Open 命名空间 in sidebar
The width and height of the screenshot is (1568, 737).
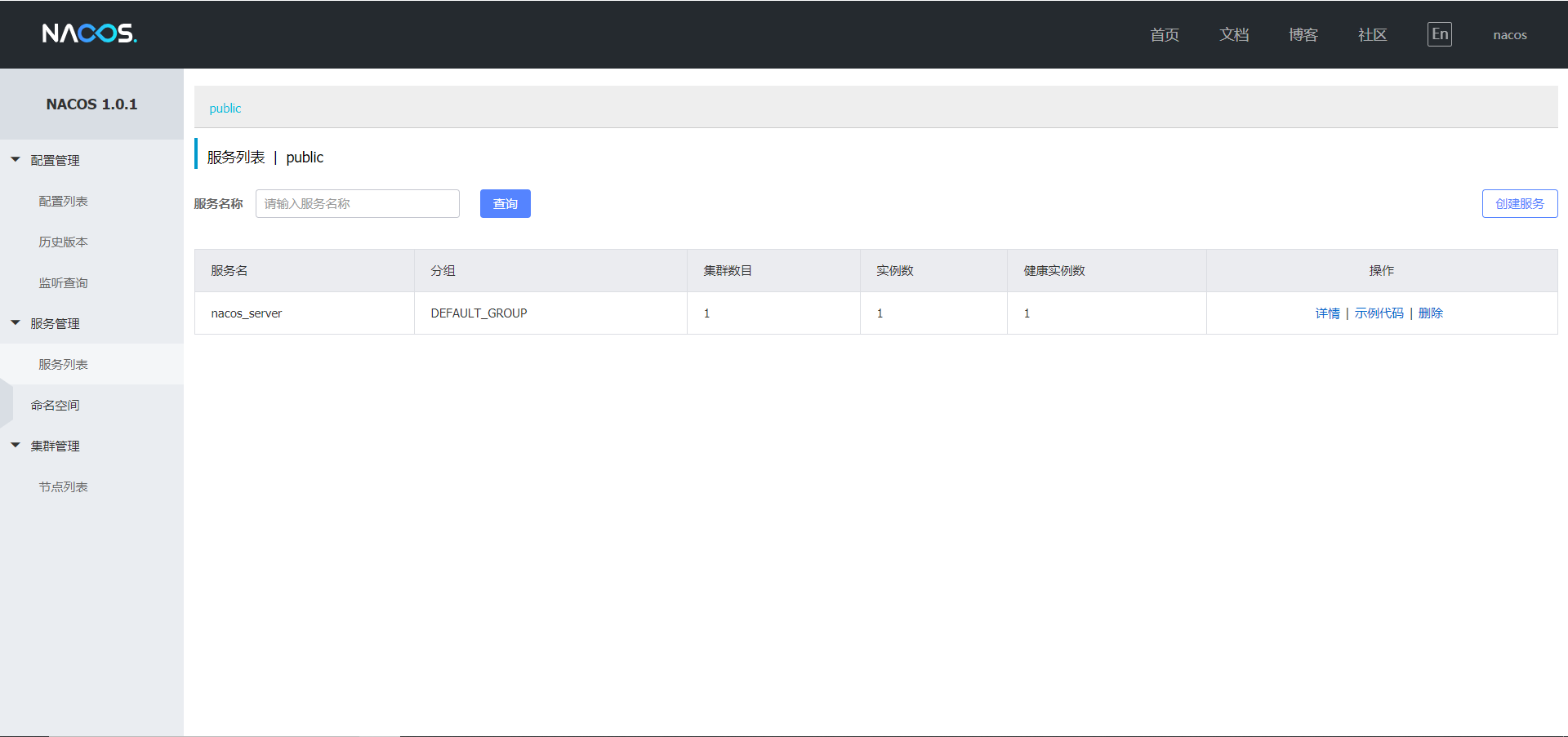click(55, 405)
